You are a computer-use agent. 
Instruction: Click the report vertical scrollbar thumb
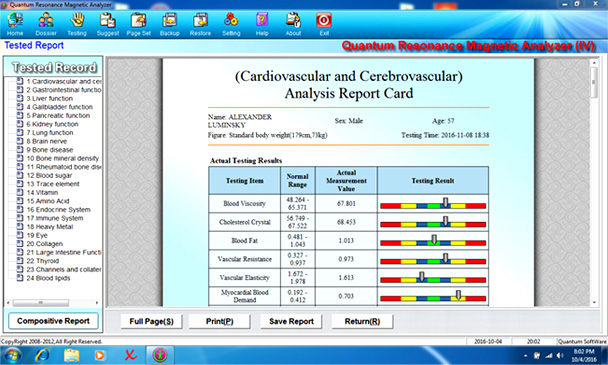(x=594, y=83)
